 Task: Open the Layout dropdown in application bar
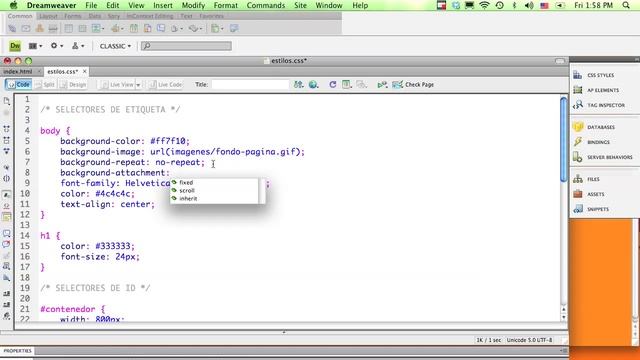coord(35,46)
